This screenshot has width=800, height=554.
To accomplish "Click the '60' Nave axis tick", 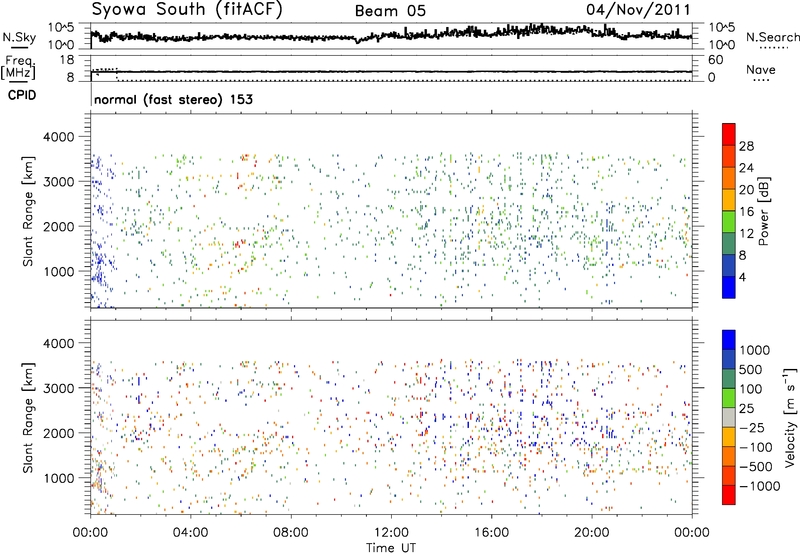I will [715, 60].
